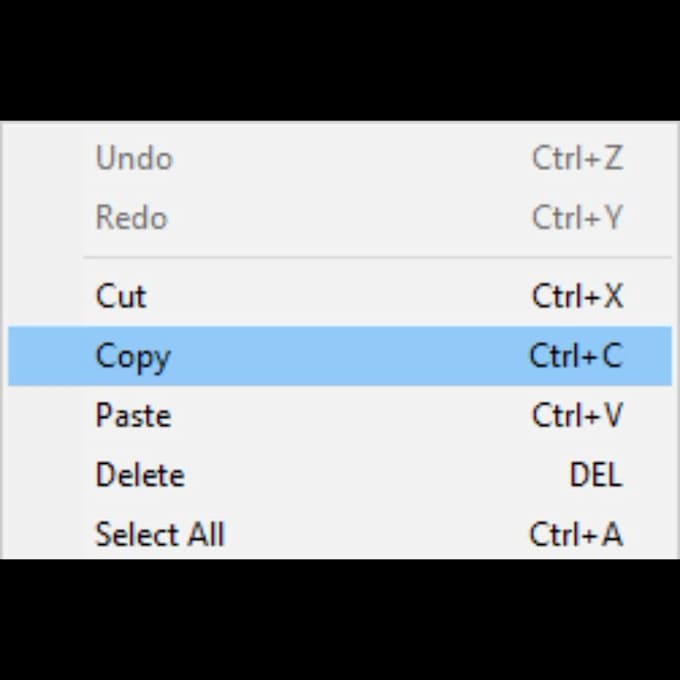Click the dimmed Ctrl+Y shortcut text

(577, 218)
